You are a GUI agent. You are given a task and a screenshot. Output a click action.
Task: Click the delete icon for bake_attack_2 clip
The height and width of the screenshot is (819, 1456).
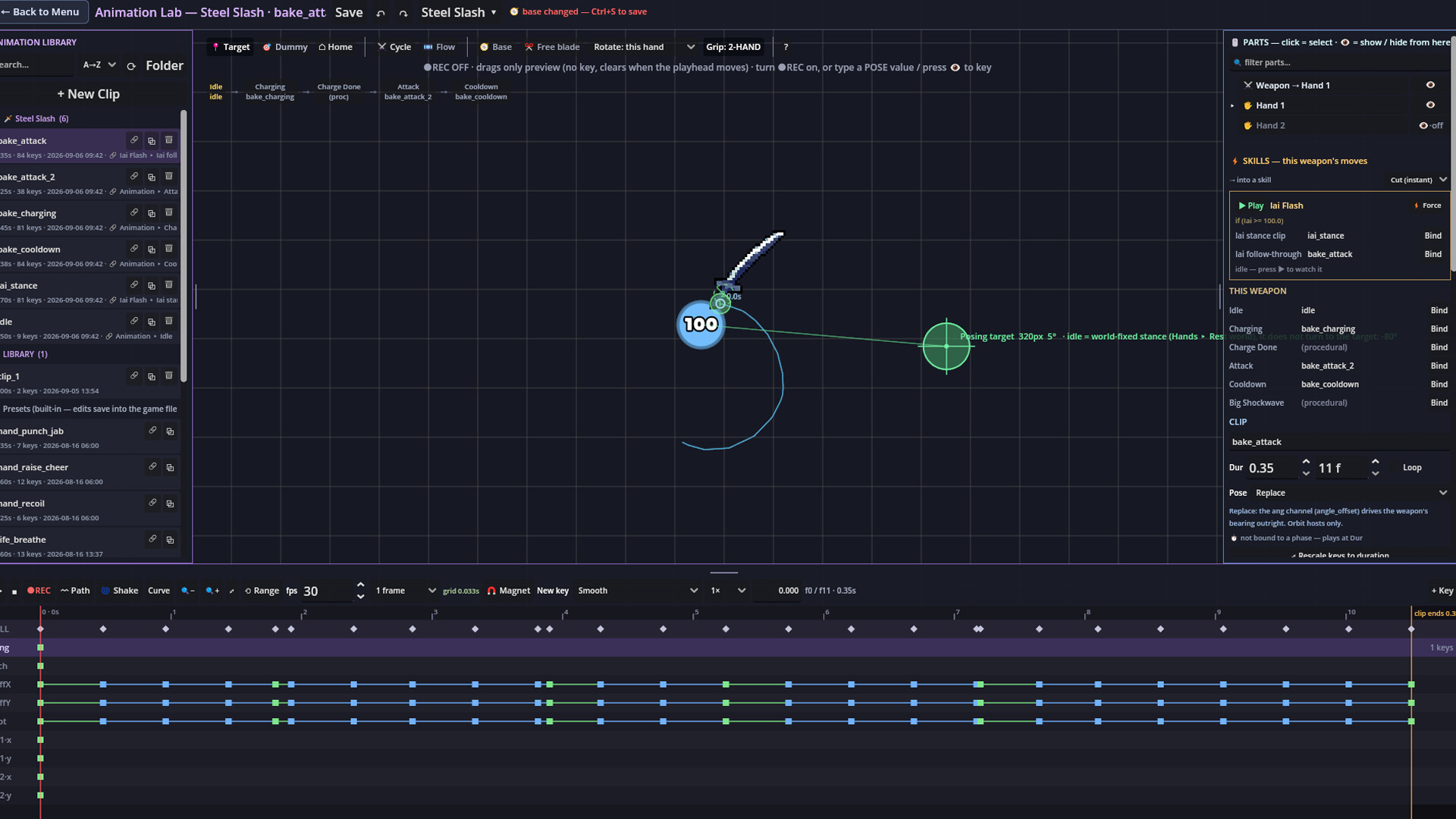169,176
